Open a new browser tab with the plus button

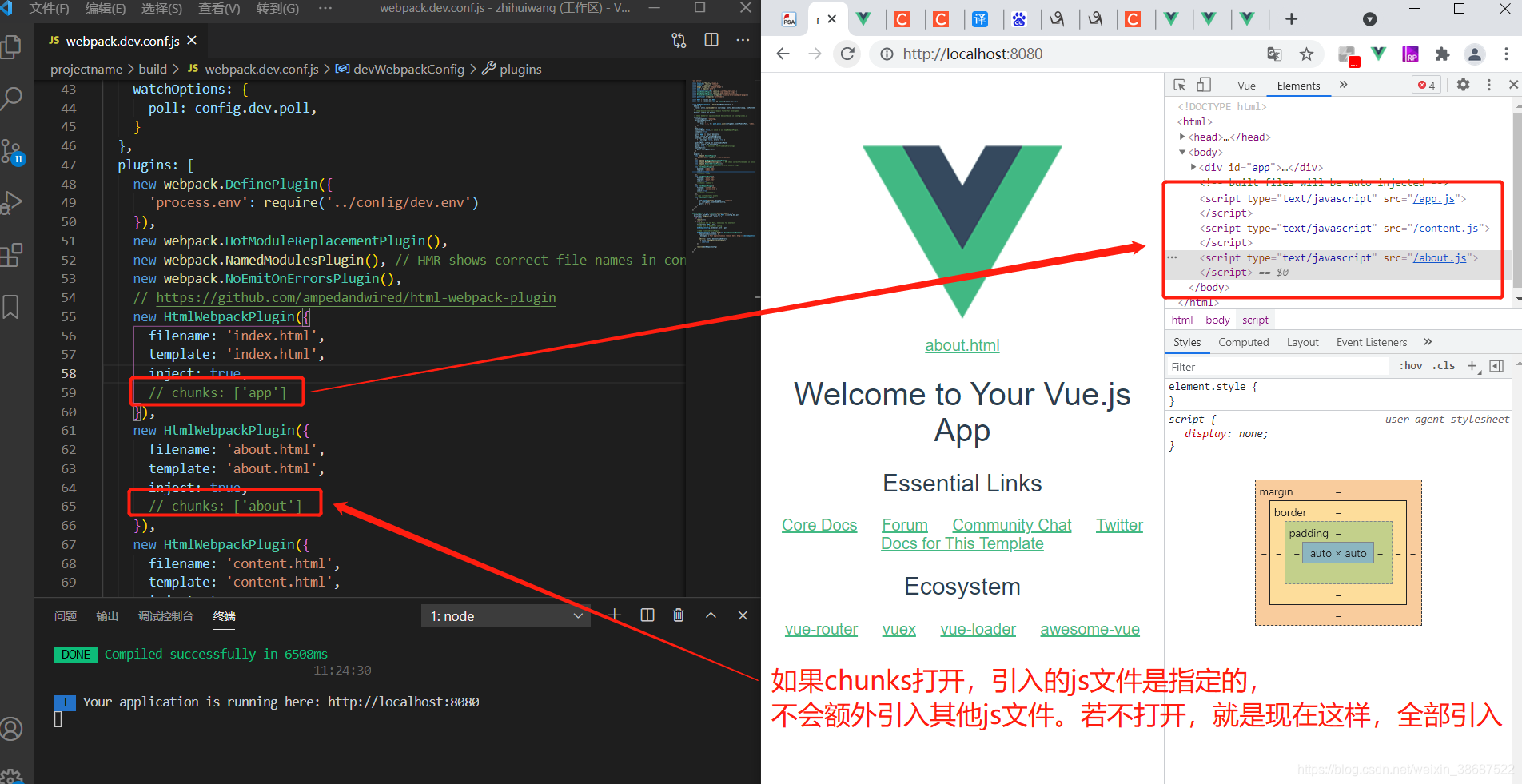click(1291, 18)
